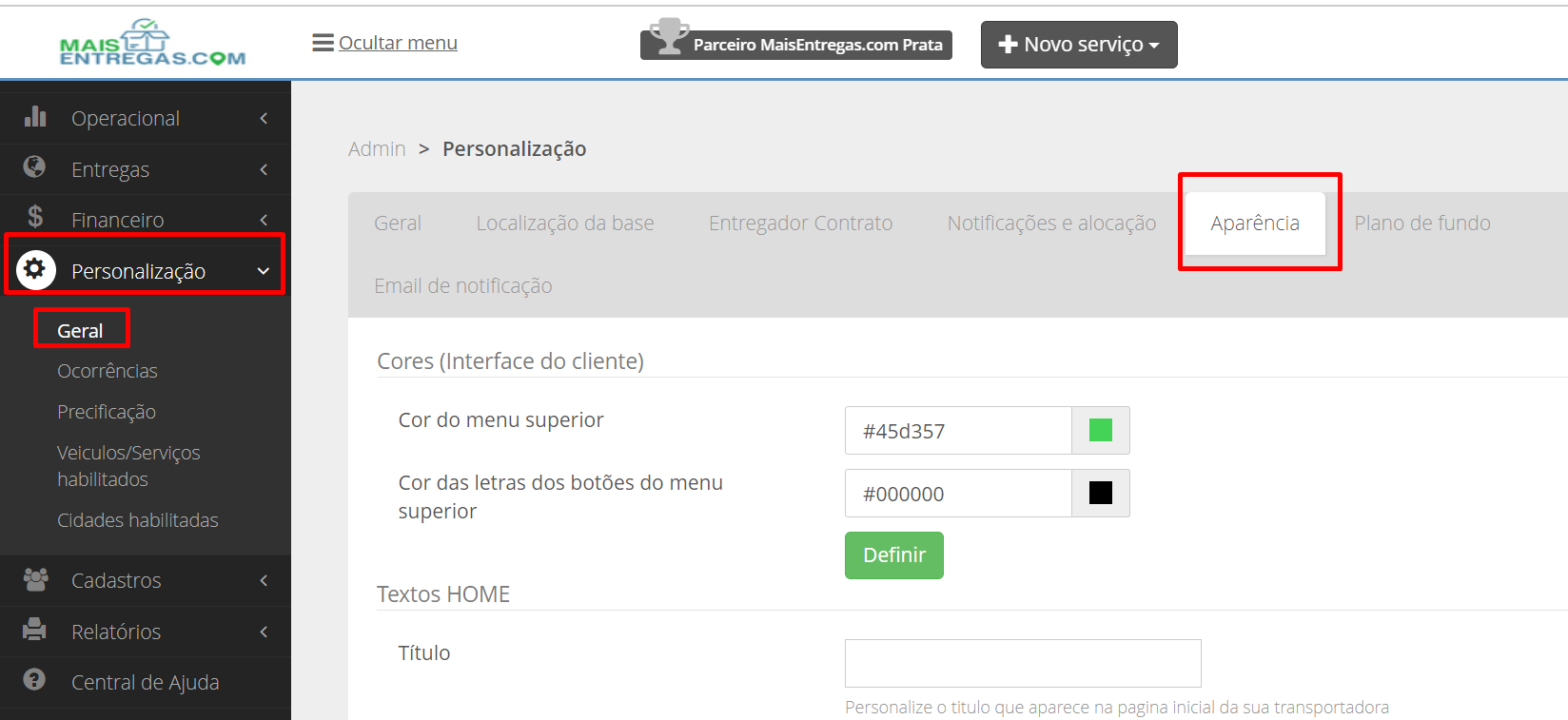
Task: Expand the Entregas menu chevron
Action: [x=264, y=169]
